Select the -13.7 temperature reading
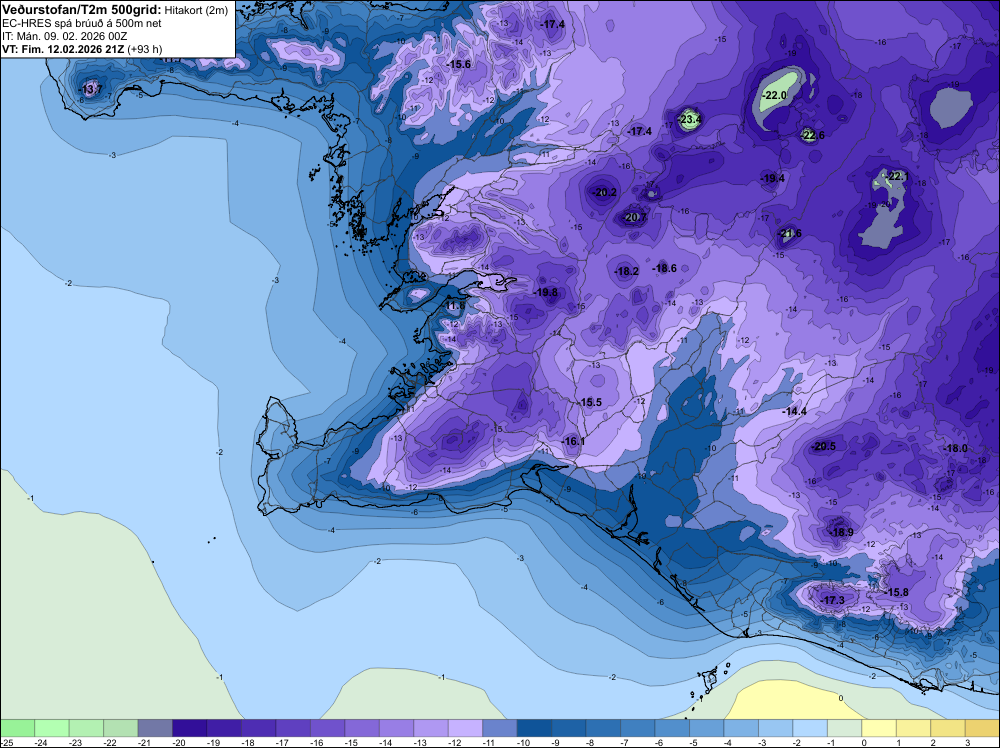The height and width of the screenshot is (748, 1000). pyautogui.click(x=91, y=89)
